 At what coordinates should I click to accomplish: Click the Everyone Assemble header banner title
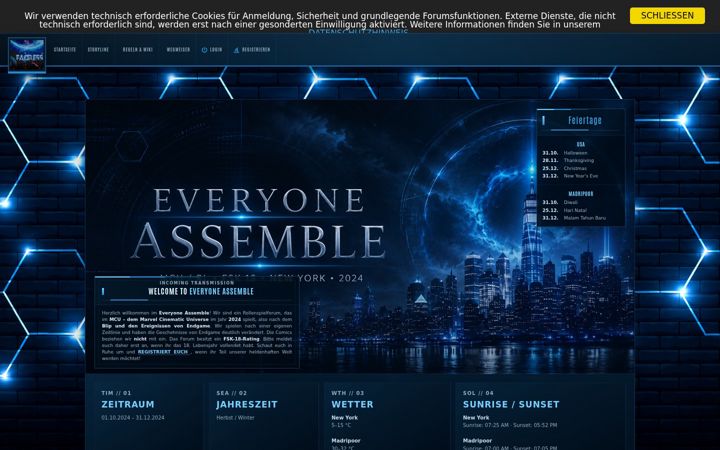(258, 223)
